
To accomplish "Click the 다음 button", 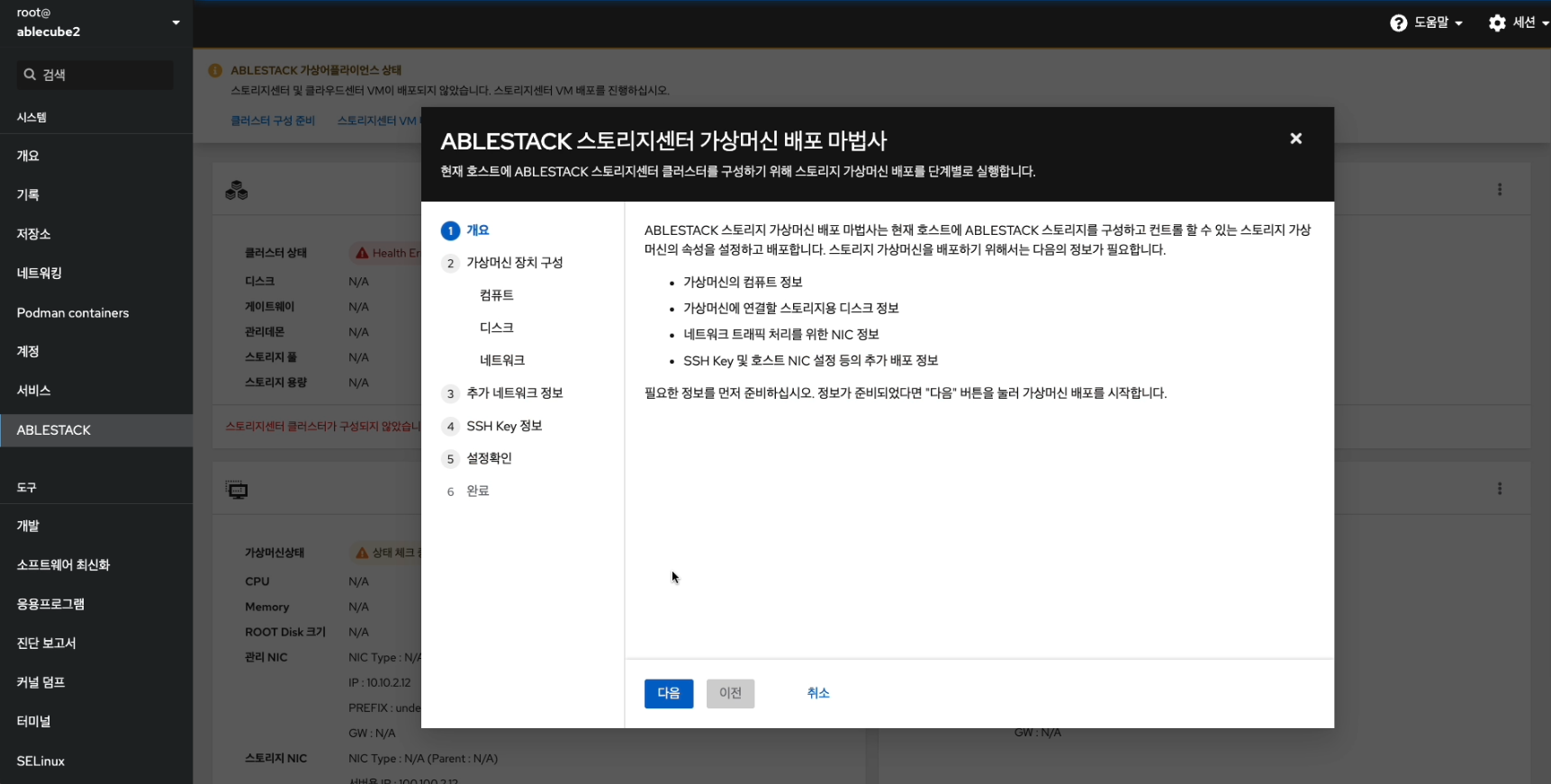I will (669, 693).
